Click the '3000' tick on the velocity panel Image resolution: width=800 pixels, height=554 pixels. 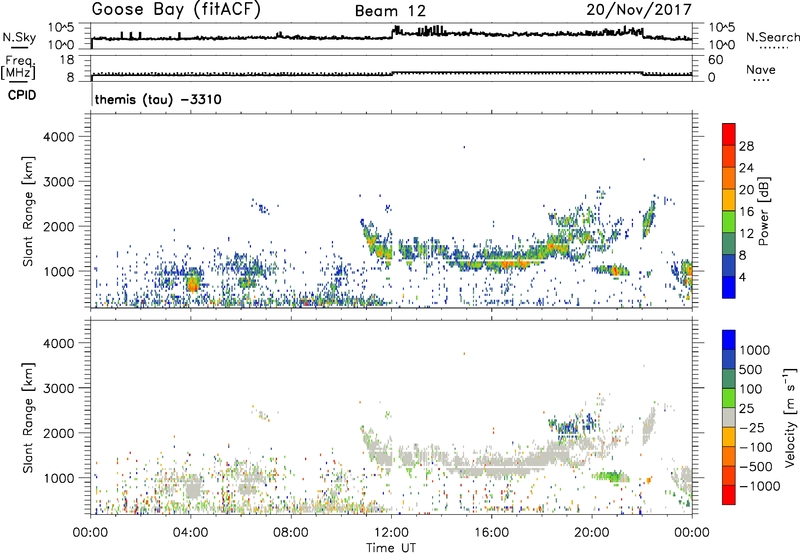point(58,388)
